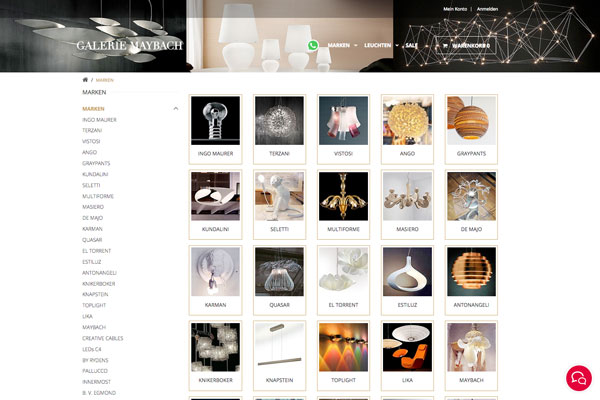Screen dimensions: 600x400
Task: Select Ango in sidebar list
Action: (89, 152)
